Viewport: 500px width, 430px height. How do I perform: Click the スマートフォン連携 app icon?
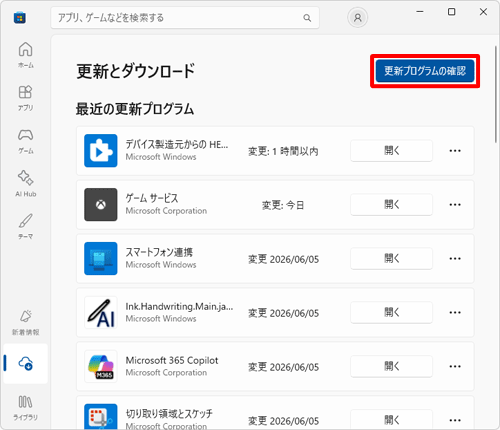click(x=101, y=259)
